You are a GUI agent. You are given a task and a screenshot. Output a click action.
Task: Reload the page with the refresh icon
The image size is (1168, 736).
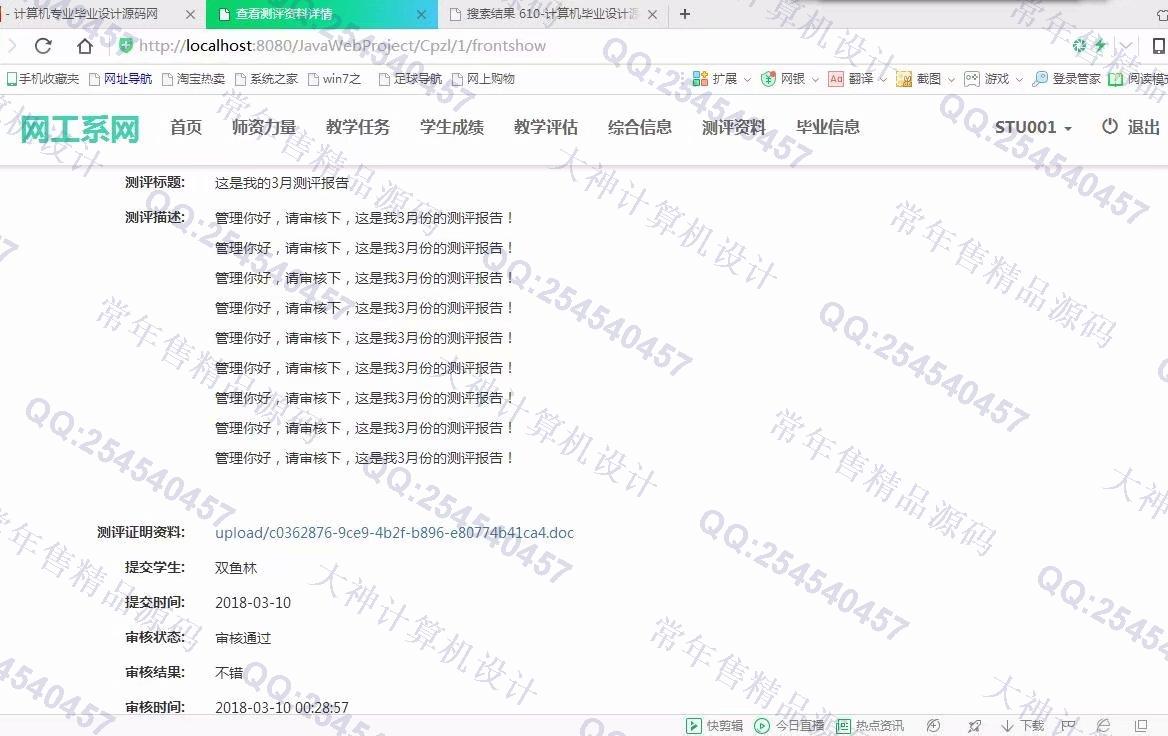pyautogui.click(x=43, y=45)
